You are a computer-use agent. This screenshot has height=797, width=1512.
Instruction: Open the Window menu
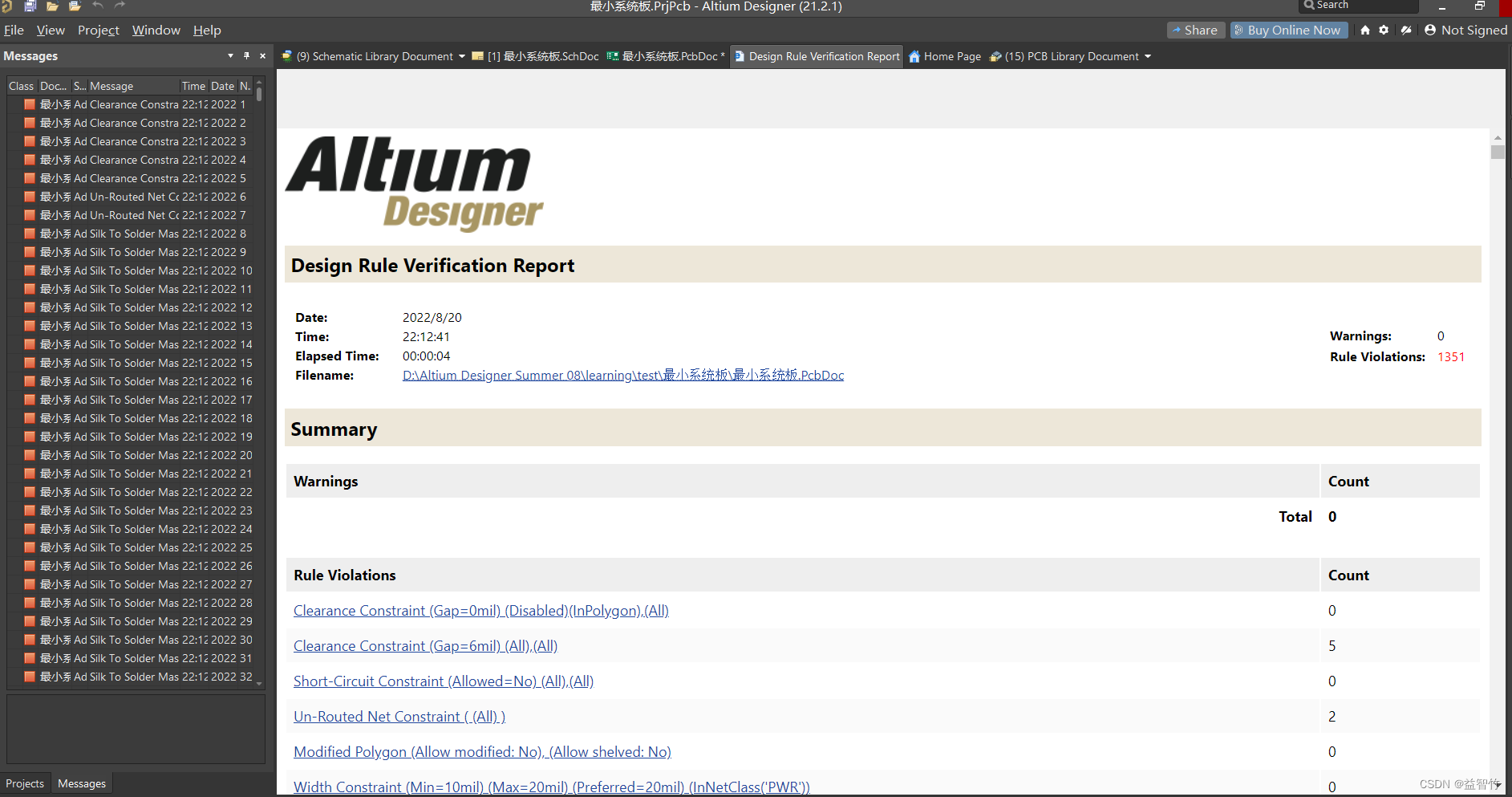[156, 30]
